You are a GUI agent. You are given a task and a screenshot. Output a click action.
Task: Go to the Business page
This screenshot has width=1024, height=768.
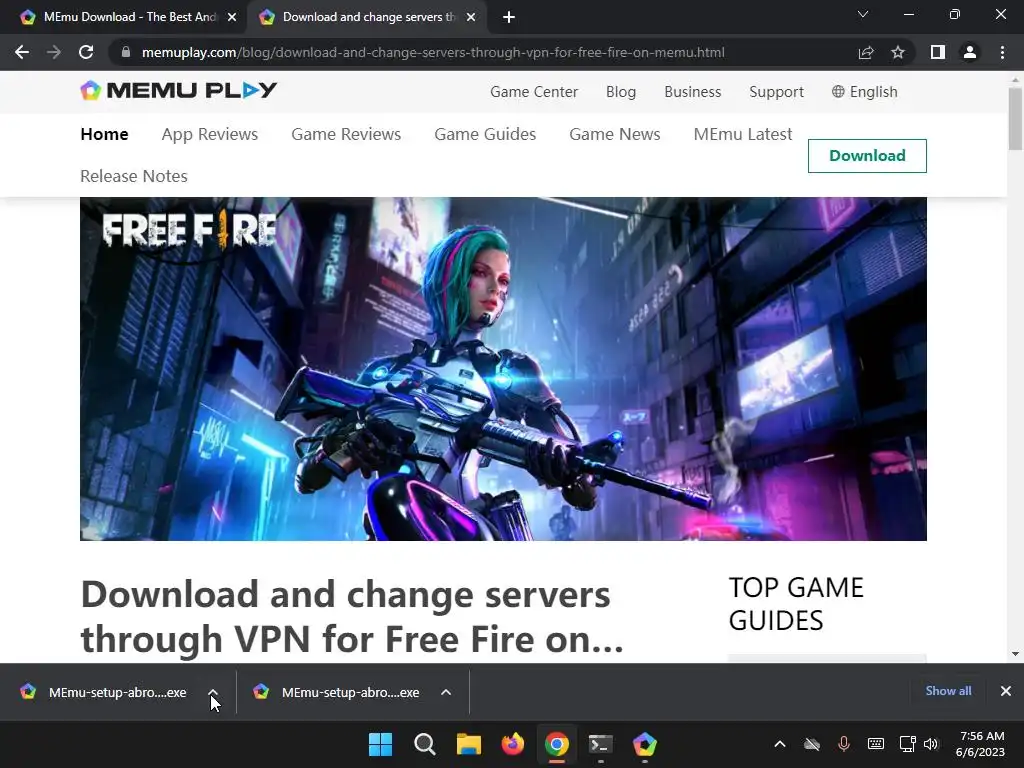click(x=692, y=92)
